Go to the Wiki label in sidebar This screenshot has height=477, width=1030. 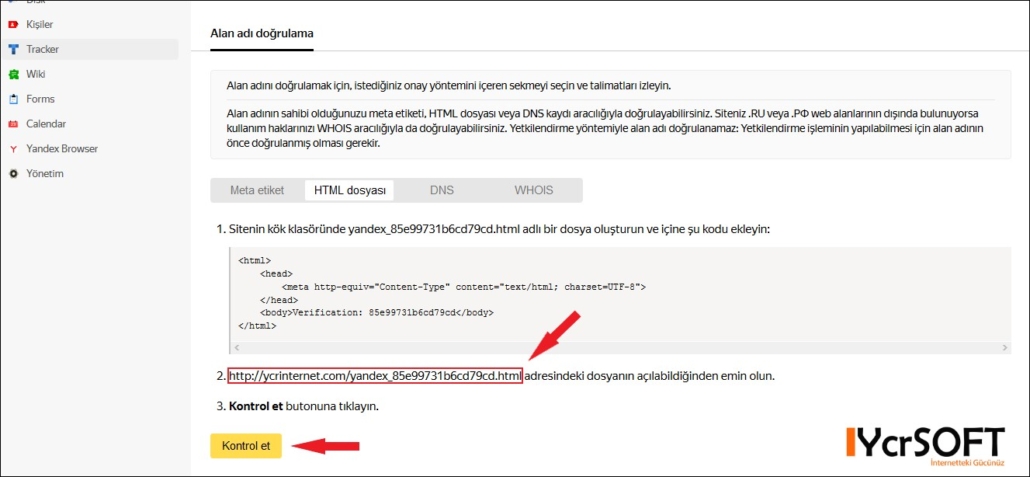click(x=35, y=74)
